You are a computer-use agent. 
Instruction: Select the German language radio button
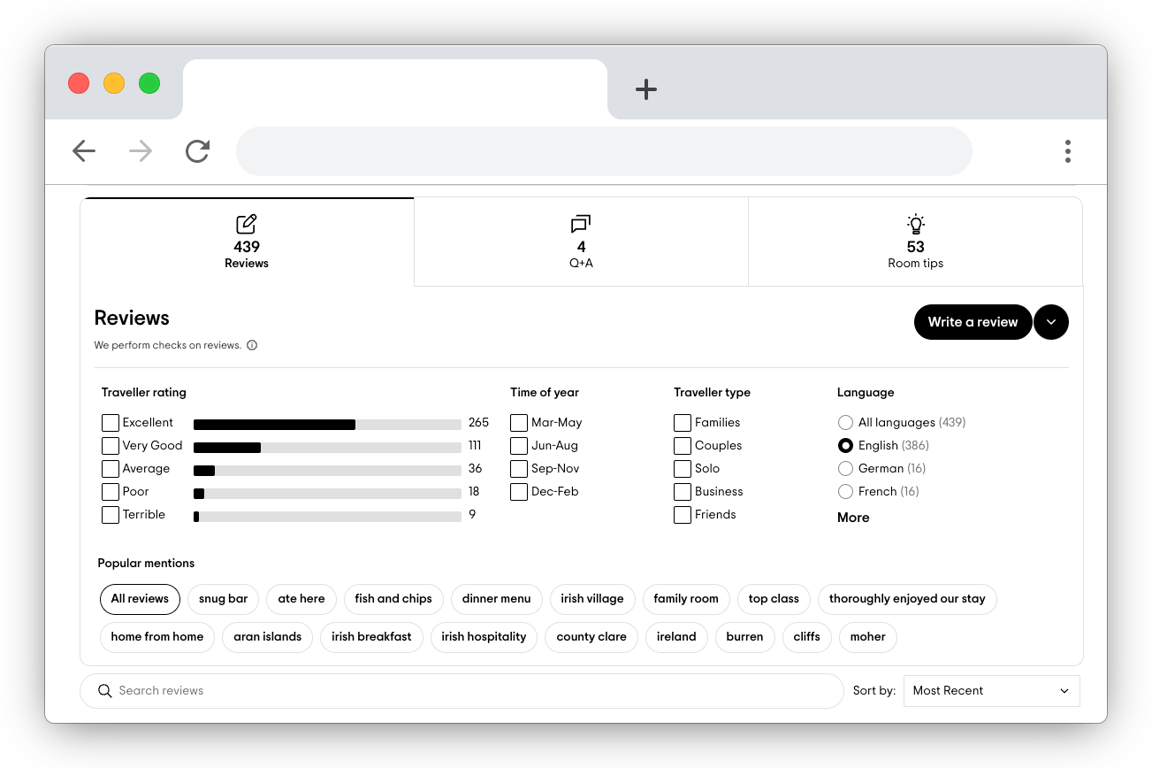point(846,469)
